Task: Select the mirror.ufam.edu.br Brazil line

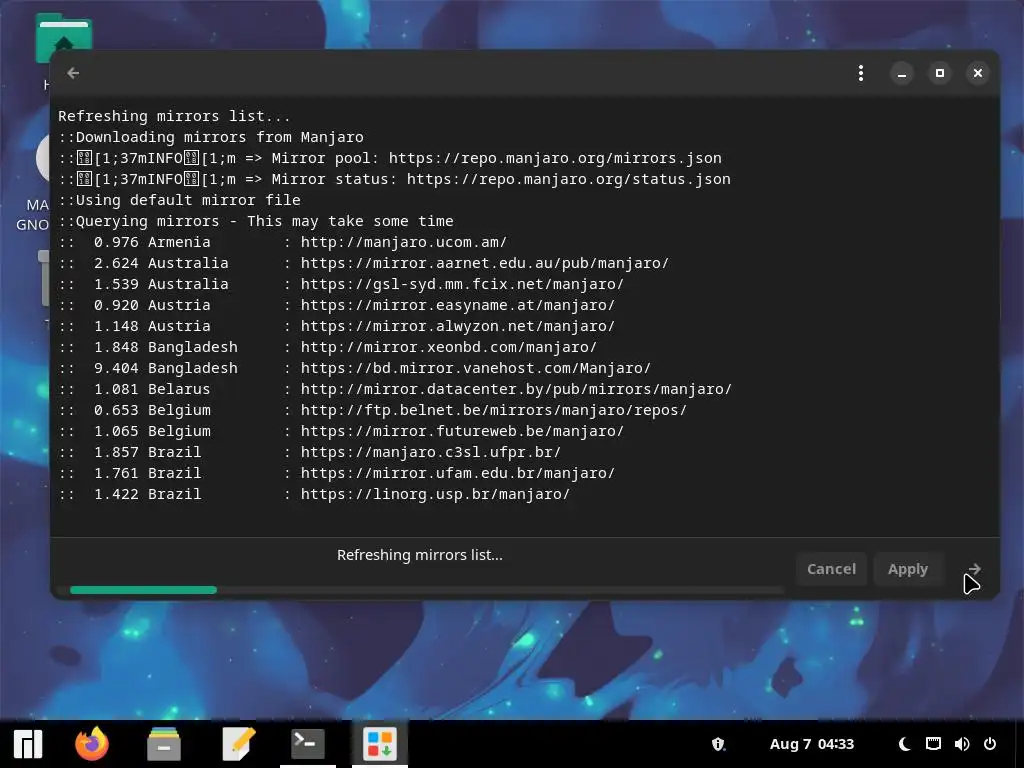Action: pos(336,473)
